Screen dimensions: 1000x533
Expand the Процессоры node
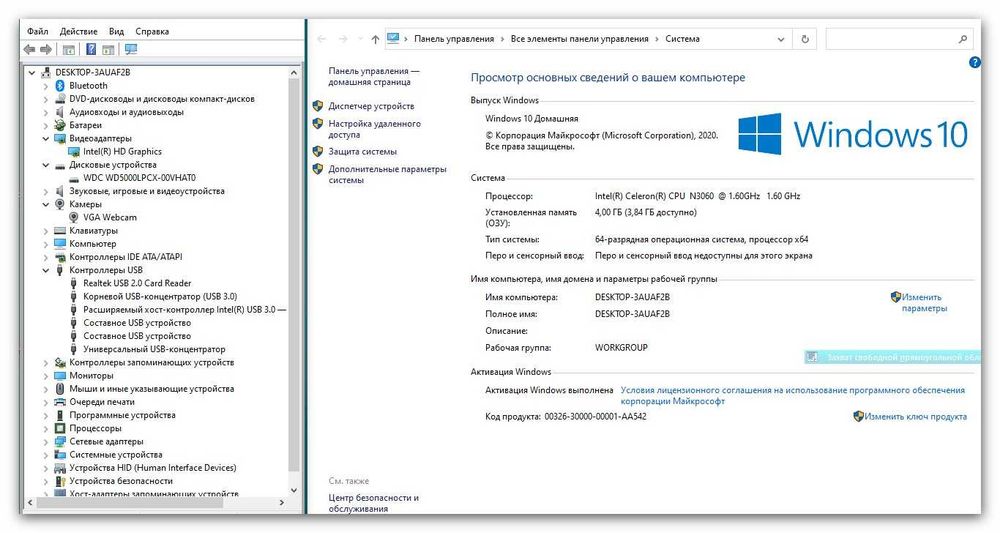pos(45,429)
